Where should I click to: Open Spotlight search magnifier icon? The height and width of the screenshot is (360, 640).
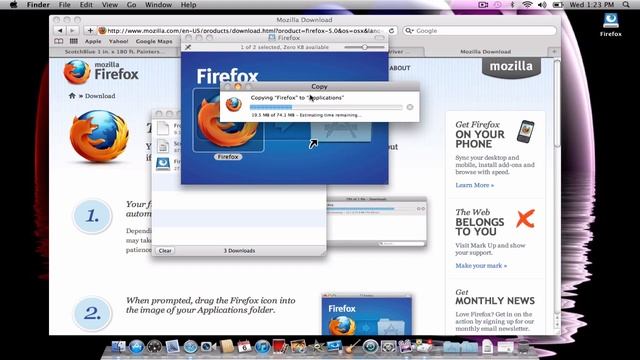point(626,5)
